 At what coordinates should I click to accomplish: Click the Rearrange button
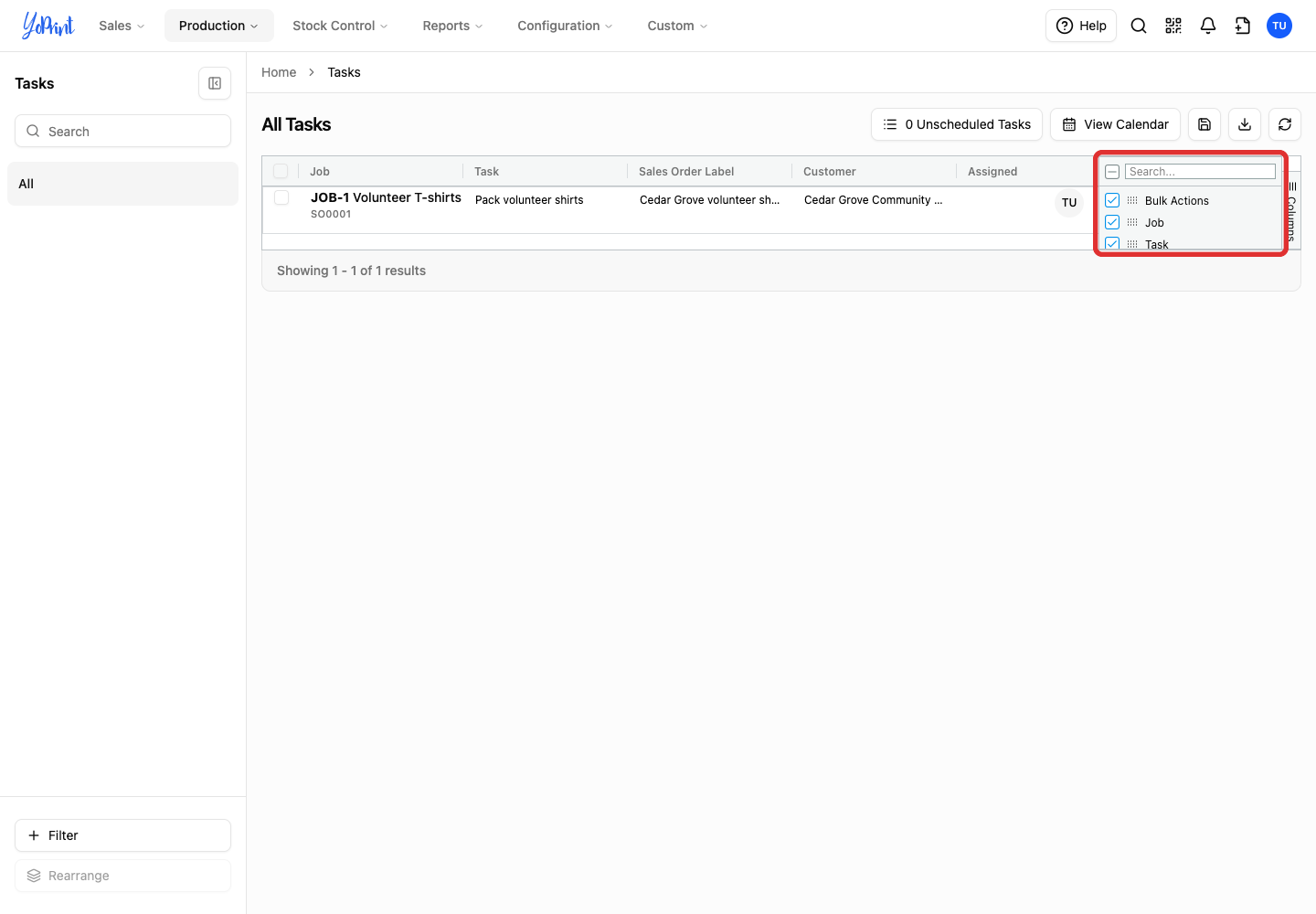[x=122, y=876]
